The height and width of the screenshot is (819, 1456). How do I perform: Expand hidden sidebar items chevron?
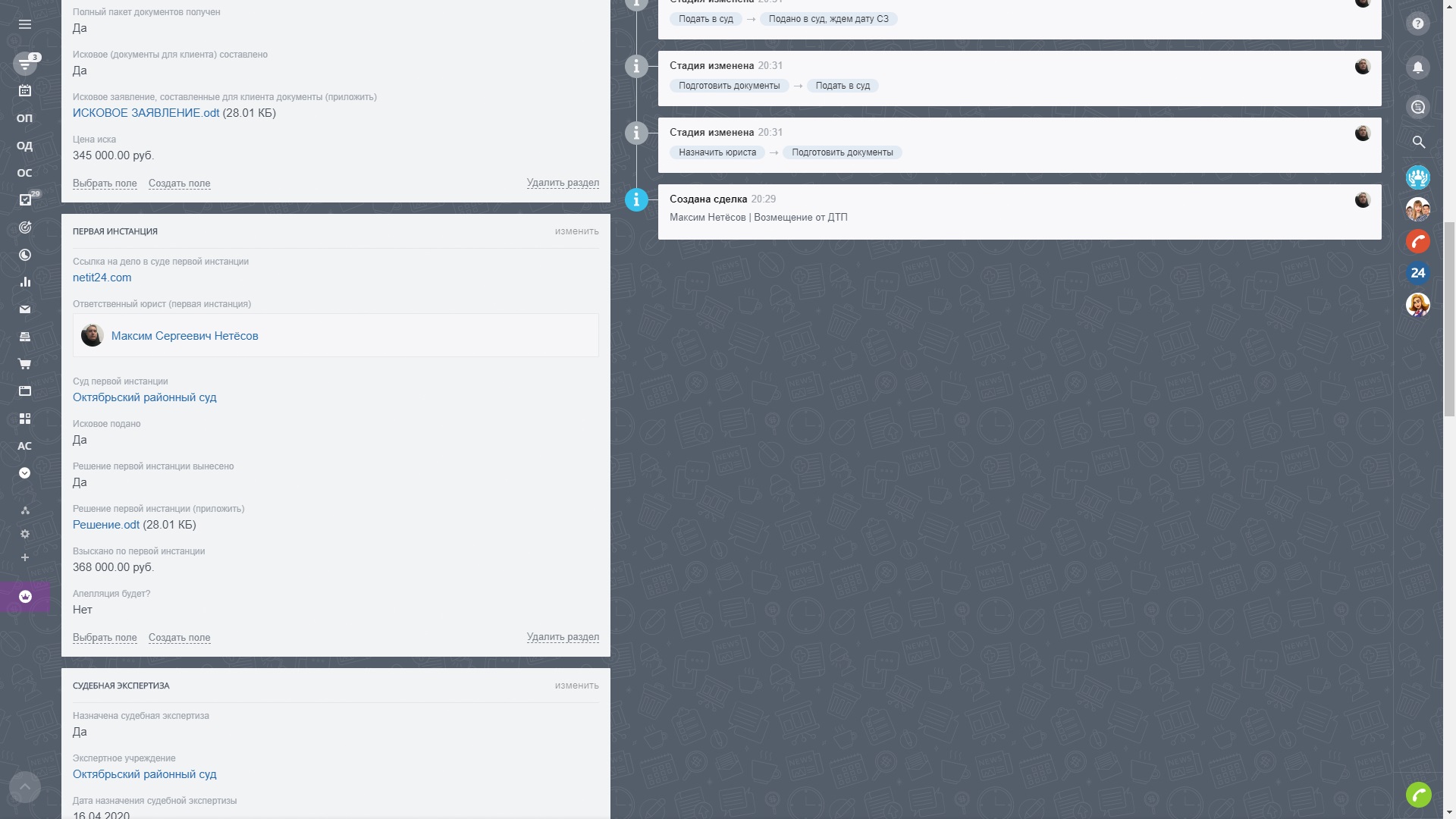[25, 473]
